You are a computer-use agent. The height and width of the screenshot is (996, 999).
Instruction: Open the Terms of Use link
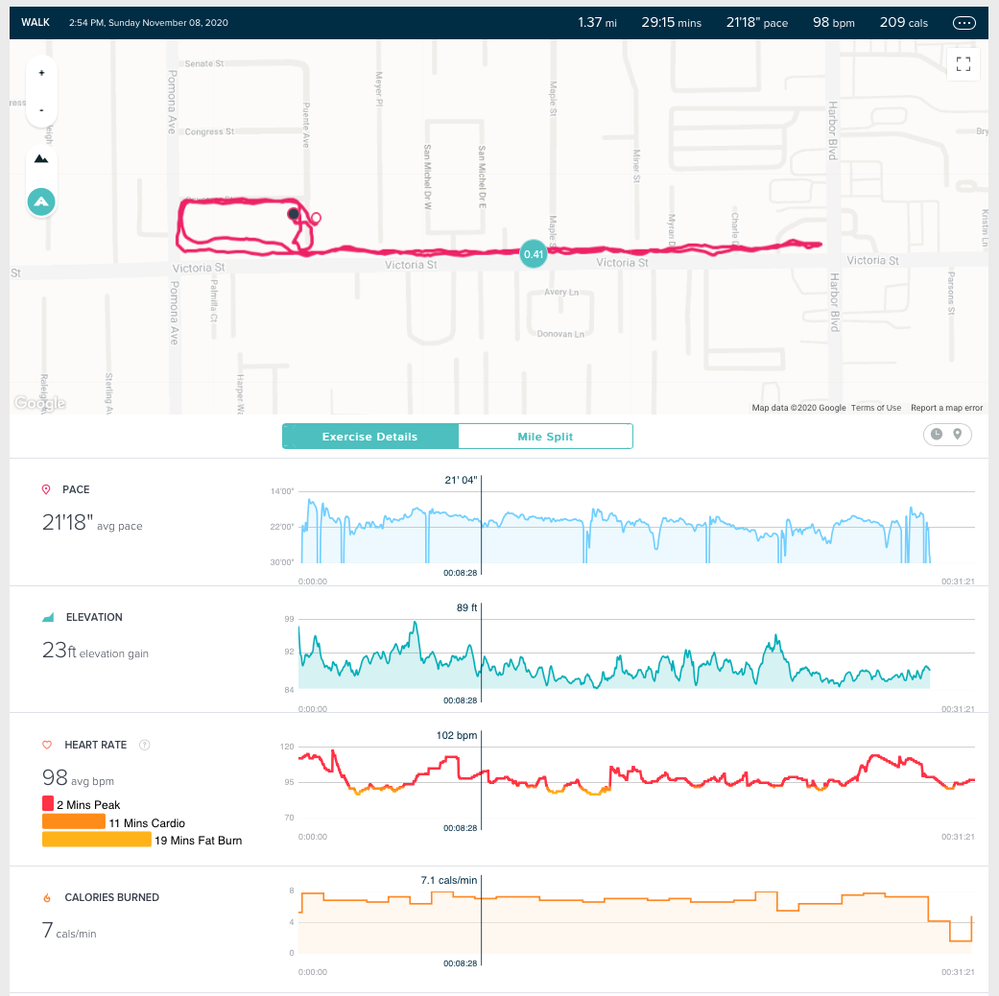tap(875, 408)
